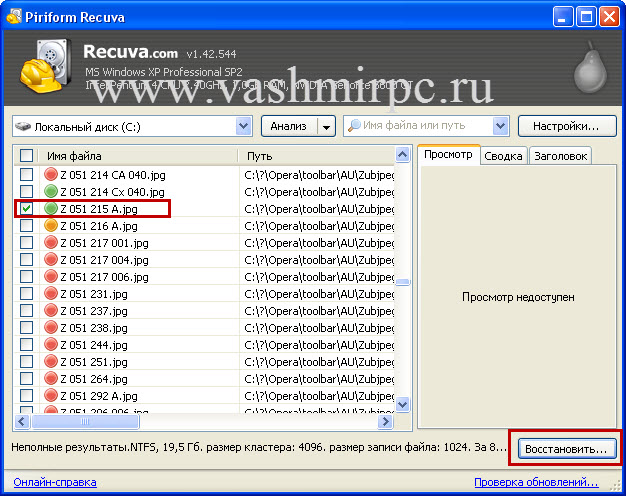Image resolution: width=626 pixels, height=496 pixels.
Task: Click the red status dot of Z 051 264.jpg
Action: coord(51,378)
